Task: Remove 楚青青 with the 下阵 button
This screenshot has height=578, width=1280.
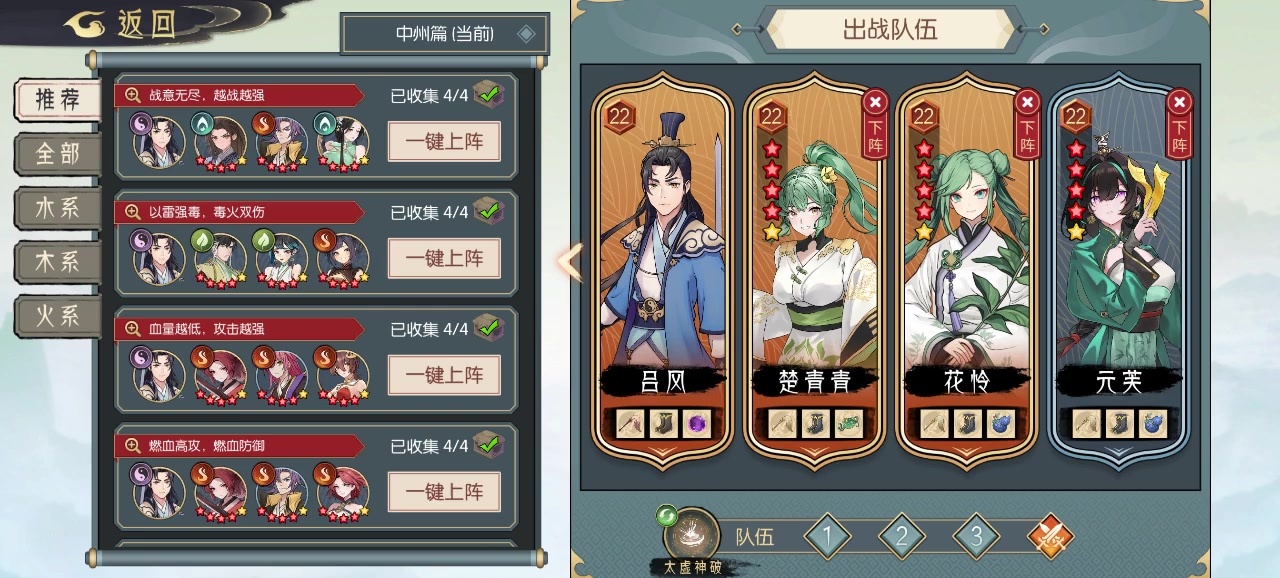Action: (x=875, y=123)
